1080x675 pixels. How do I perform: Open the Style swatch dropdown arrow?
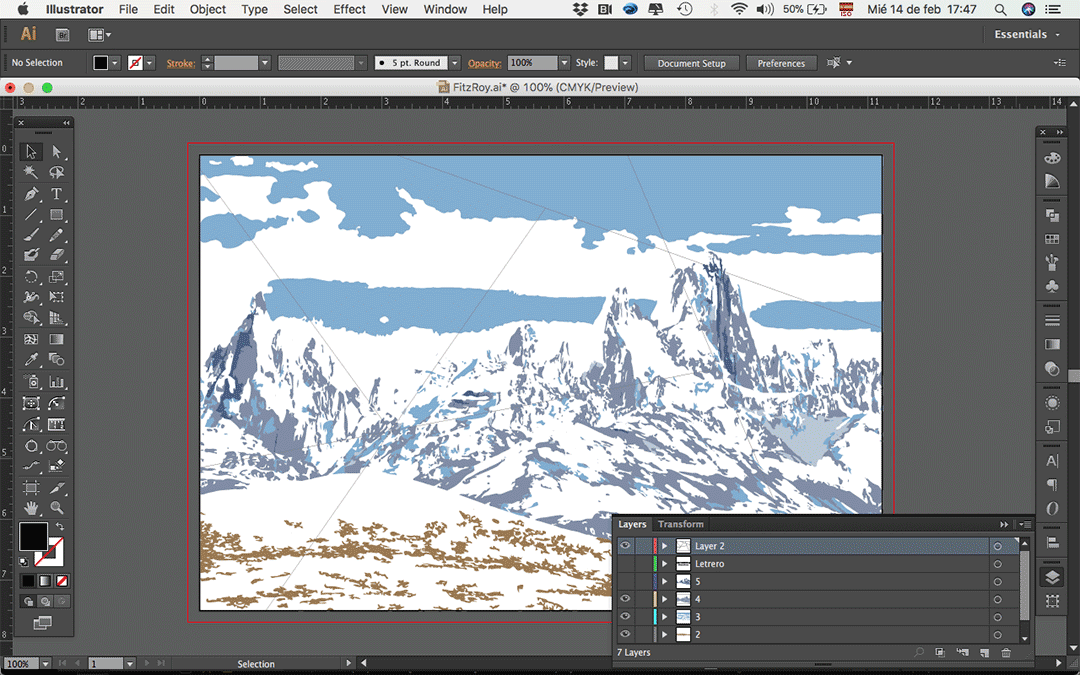[x=625, y=63]
